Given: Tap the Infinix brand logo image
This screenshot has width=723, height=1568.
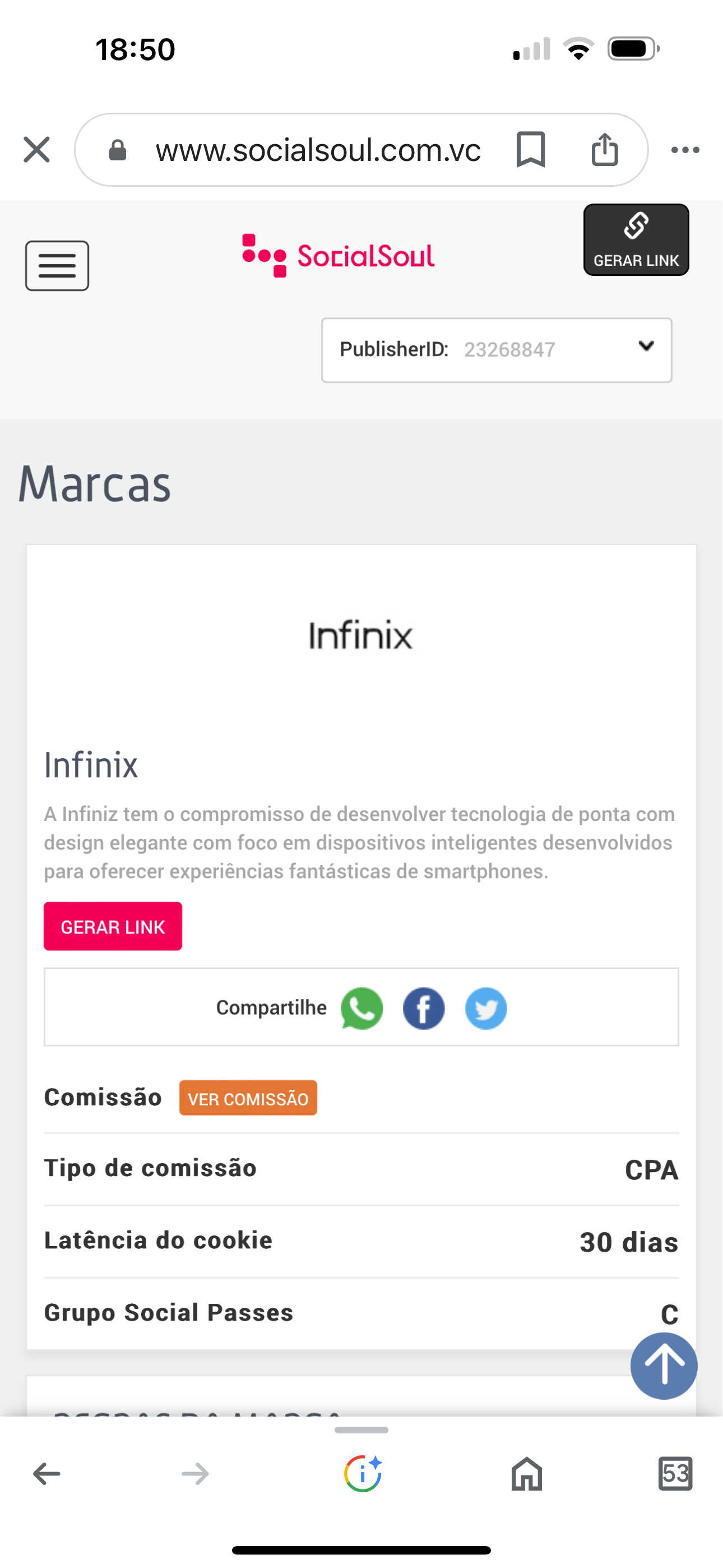Looking at the screenshot, I should coord(361,635).
